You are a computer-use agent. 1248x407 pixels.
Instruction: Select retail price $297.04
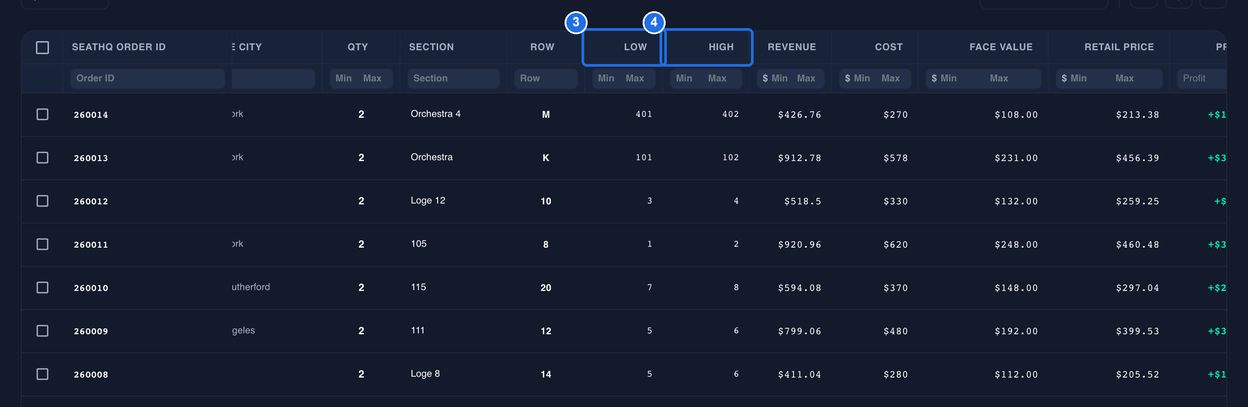[1138, 288]
